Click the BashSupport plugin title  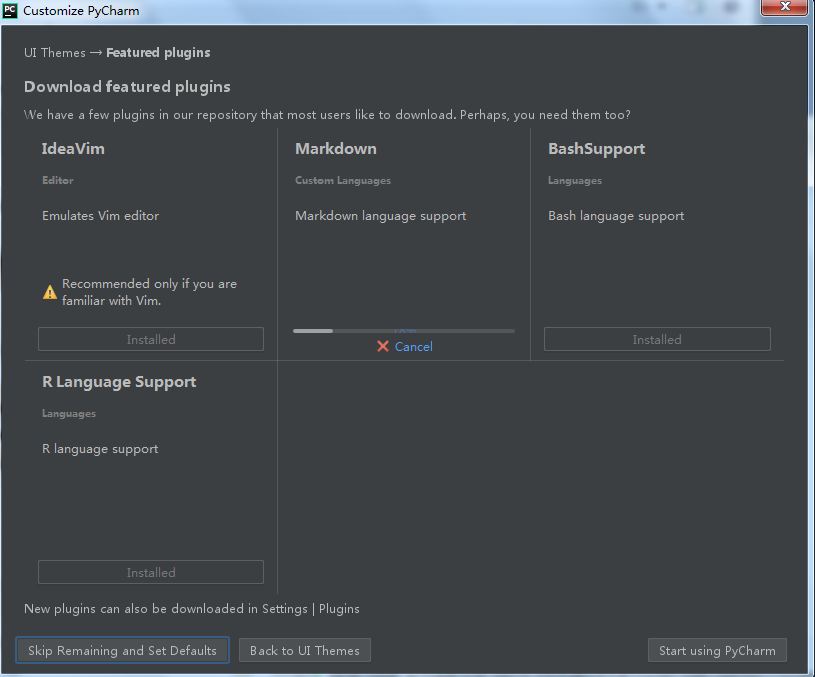pyautogui.click(x=597, y=149)
